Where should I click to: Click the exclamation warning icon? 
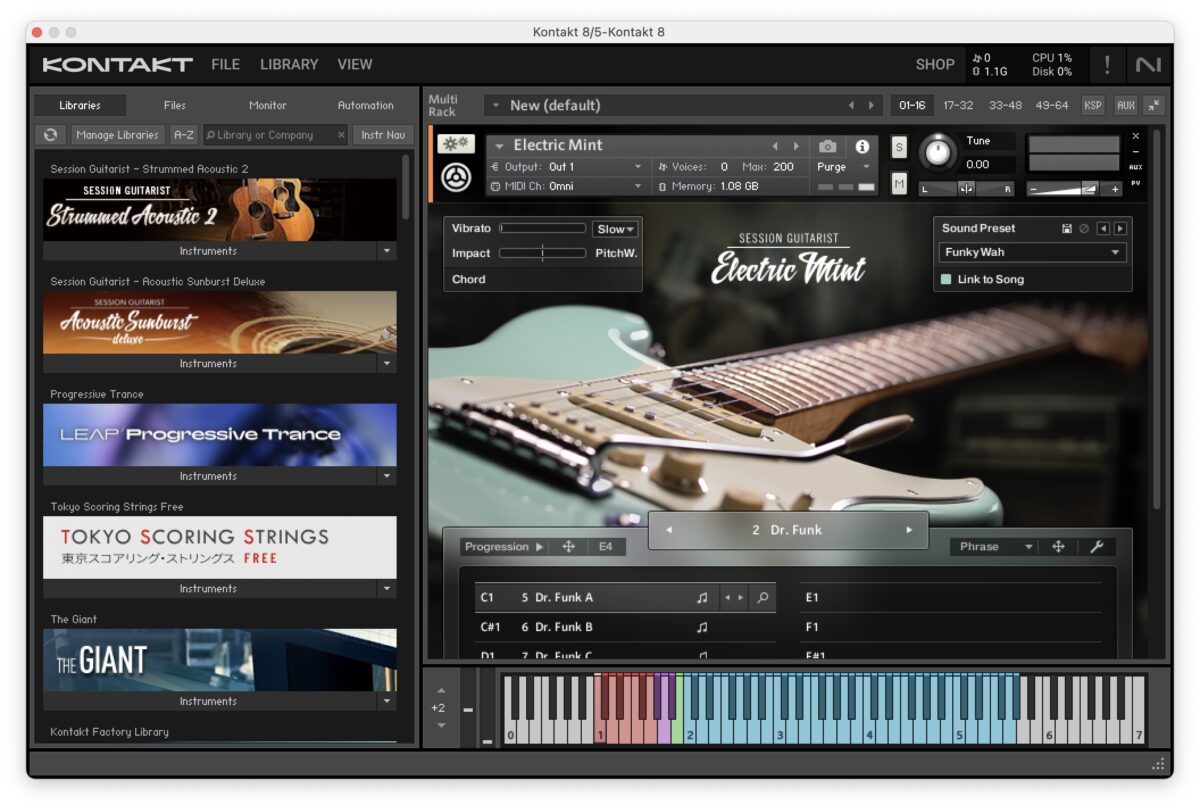pos(1107,64)
